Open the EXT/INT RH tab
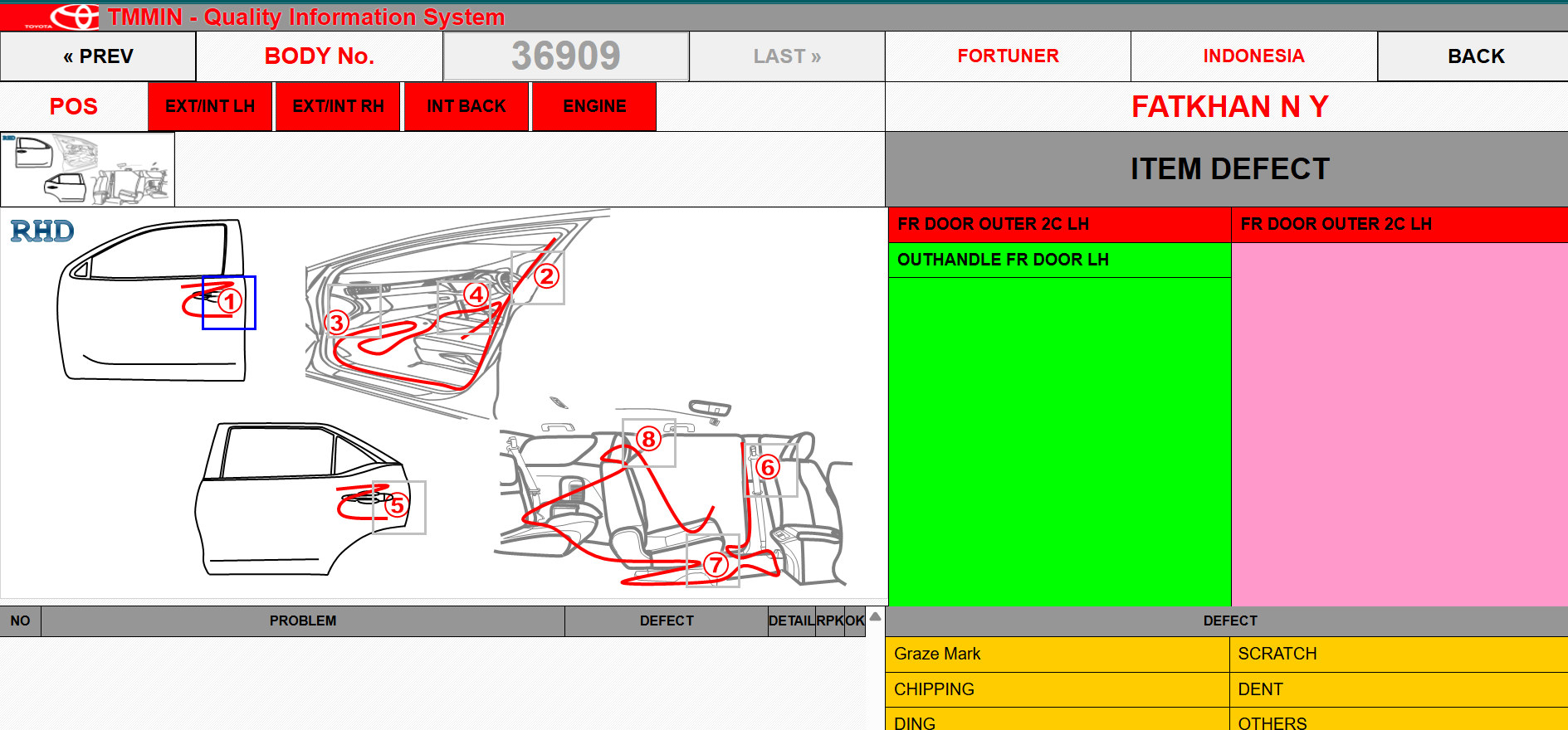 pyautogui.click(x=338, y=106)
